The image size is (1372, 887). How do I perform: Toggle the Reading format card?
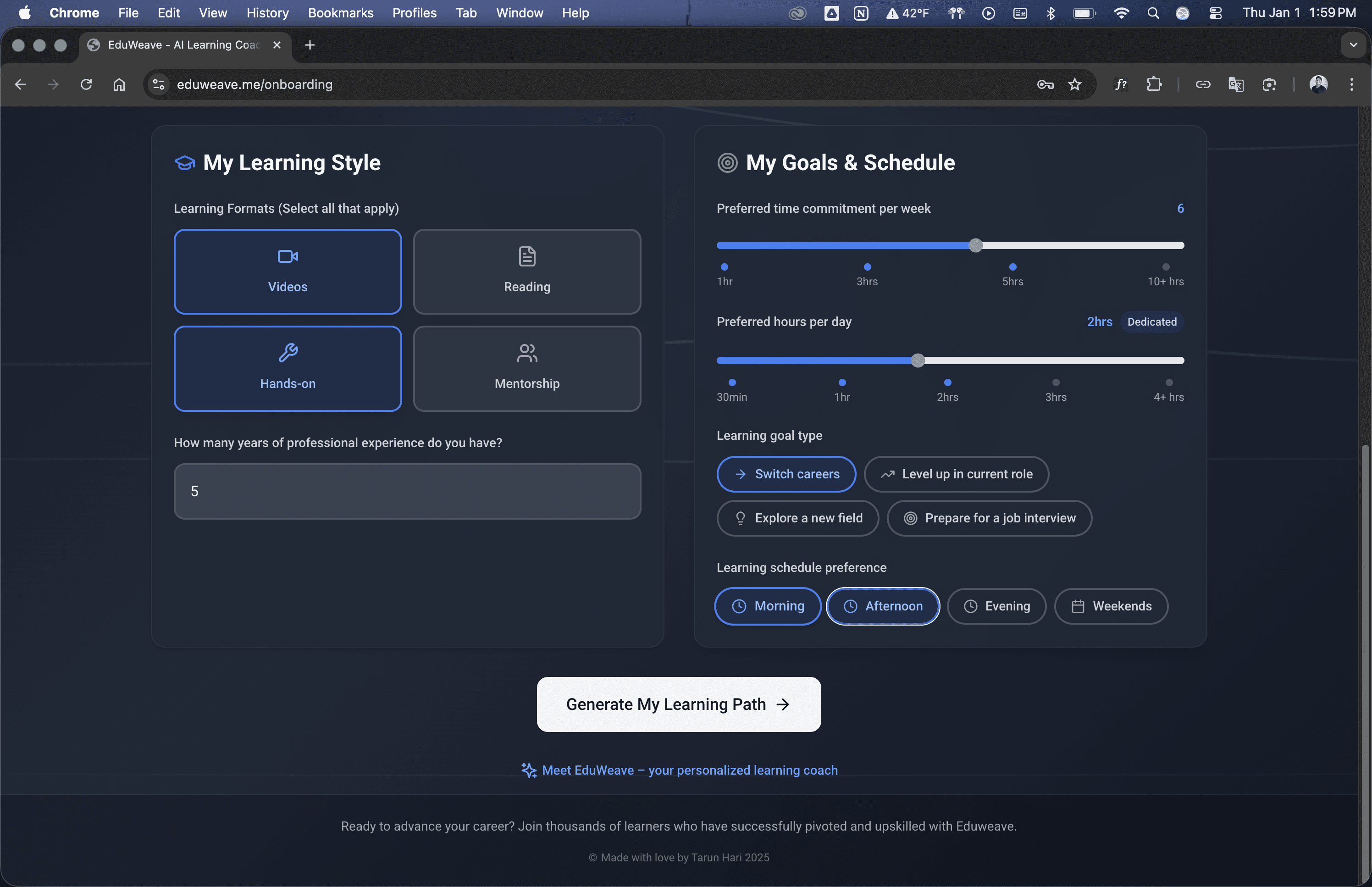(x=526, y=272)
